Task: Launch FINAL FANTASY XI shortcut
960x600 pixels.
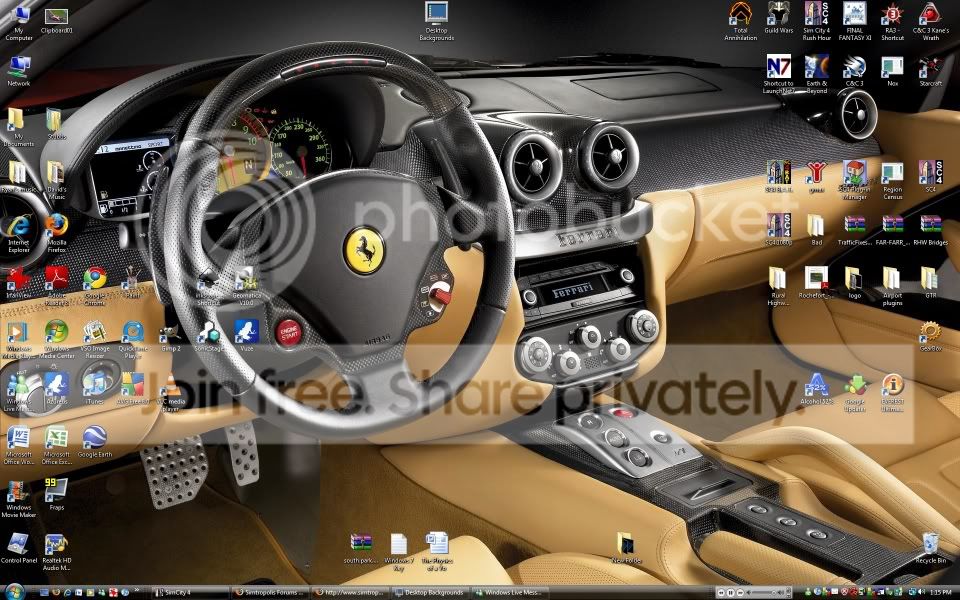Action: click(855, 21)
